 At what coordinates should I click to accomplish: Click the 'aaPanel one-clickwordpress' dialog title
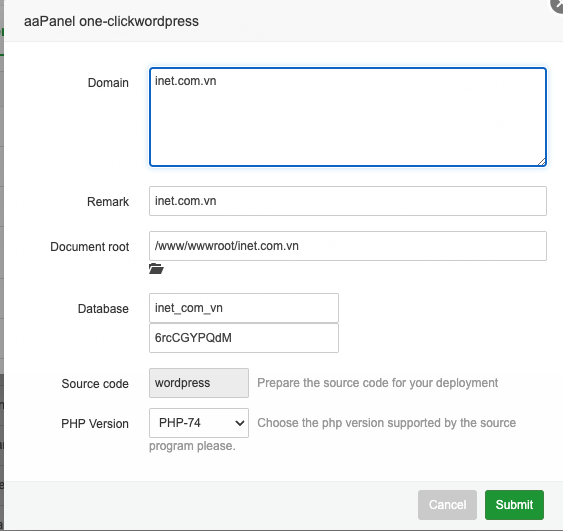[111, 21]
